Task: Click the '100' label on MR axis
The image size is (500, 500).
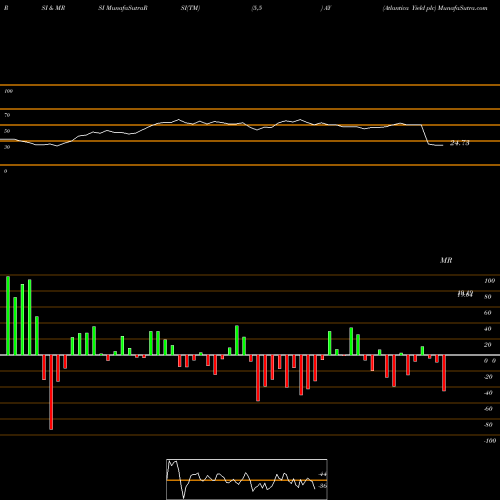Action: click(489, 281)
